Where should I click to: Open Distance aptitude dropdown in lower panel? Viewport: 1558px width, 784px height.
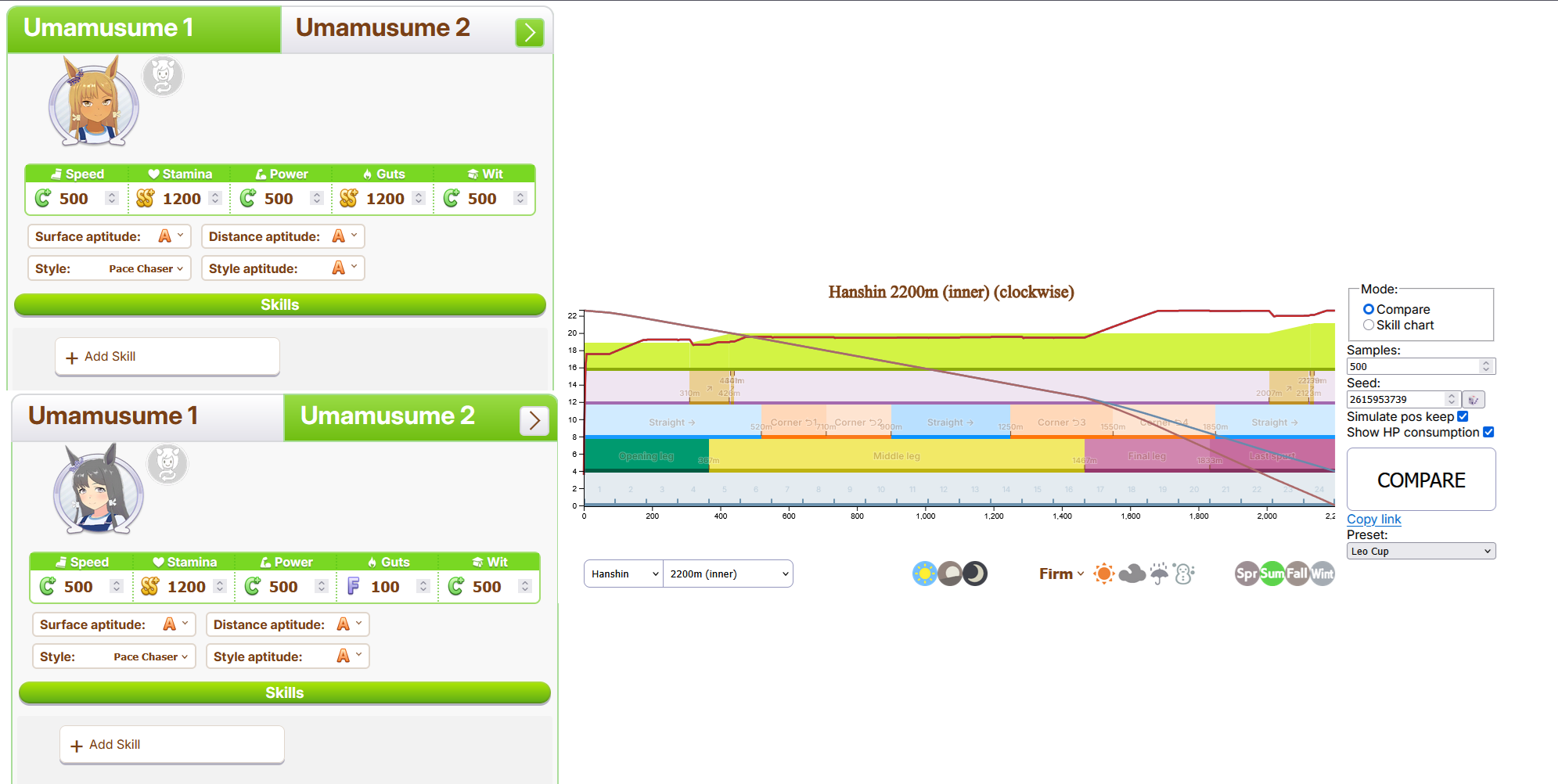click(288, 624)
